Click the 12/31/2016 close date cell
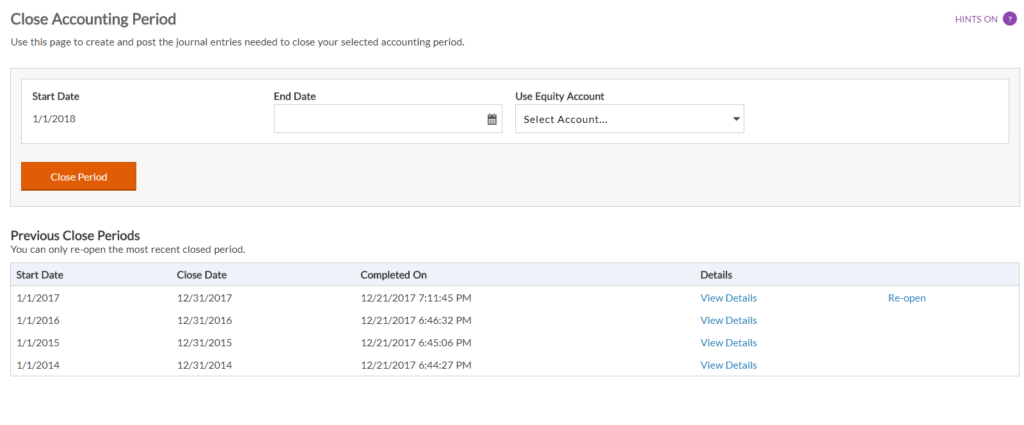 [x=204, y=321]
